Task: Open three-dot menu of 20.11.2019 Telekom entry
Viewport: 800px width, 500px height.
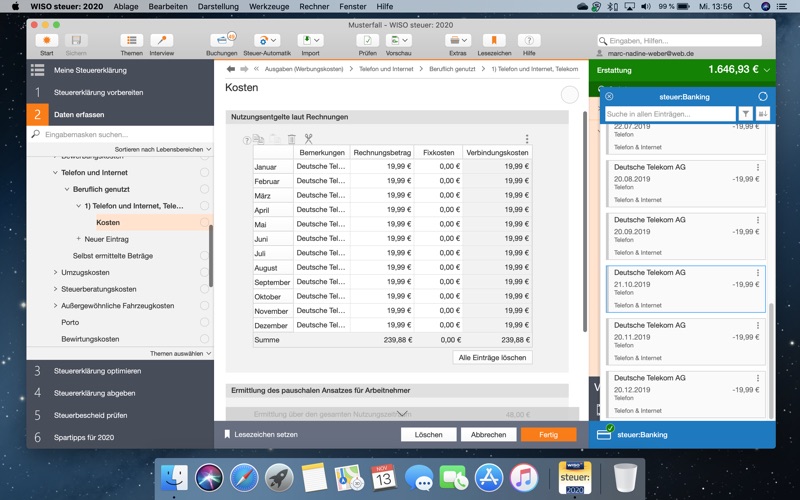Action: pyautogui.click(x=758, y=325)
